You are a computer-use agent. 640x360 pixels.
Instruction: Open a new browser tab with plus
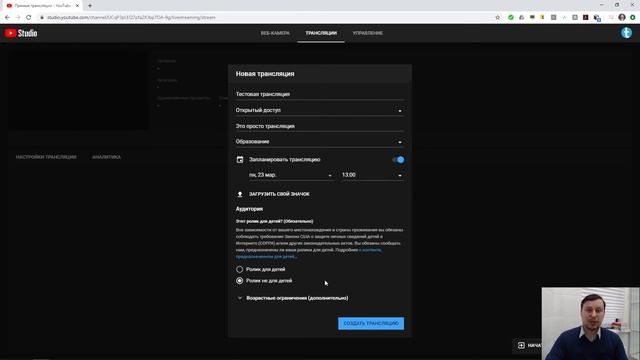(90, 6)
